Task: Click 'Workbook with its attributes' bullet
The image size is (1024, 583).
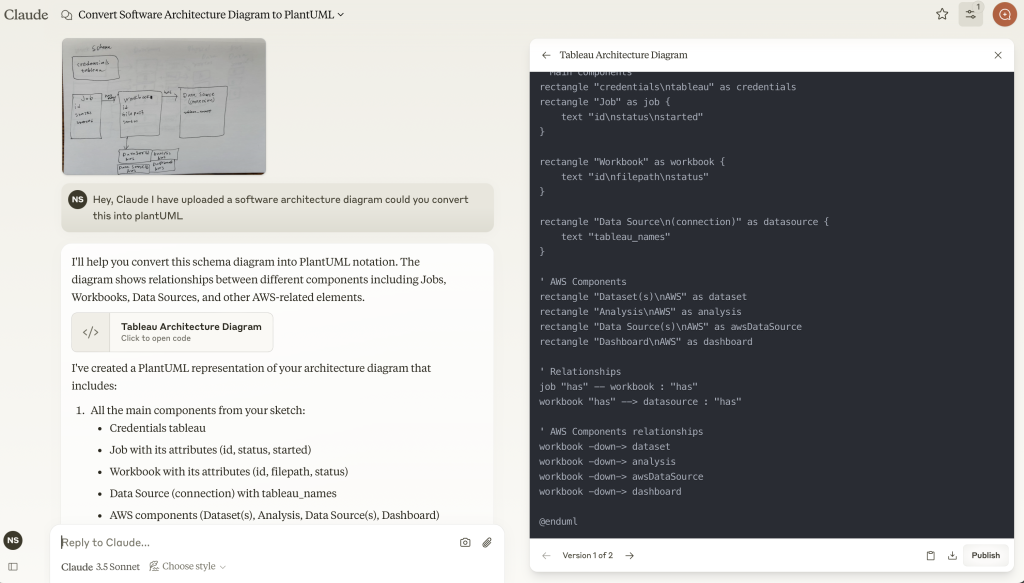Action: pyautogui.click(x=229, y=471)
